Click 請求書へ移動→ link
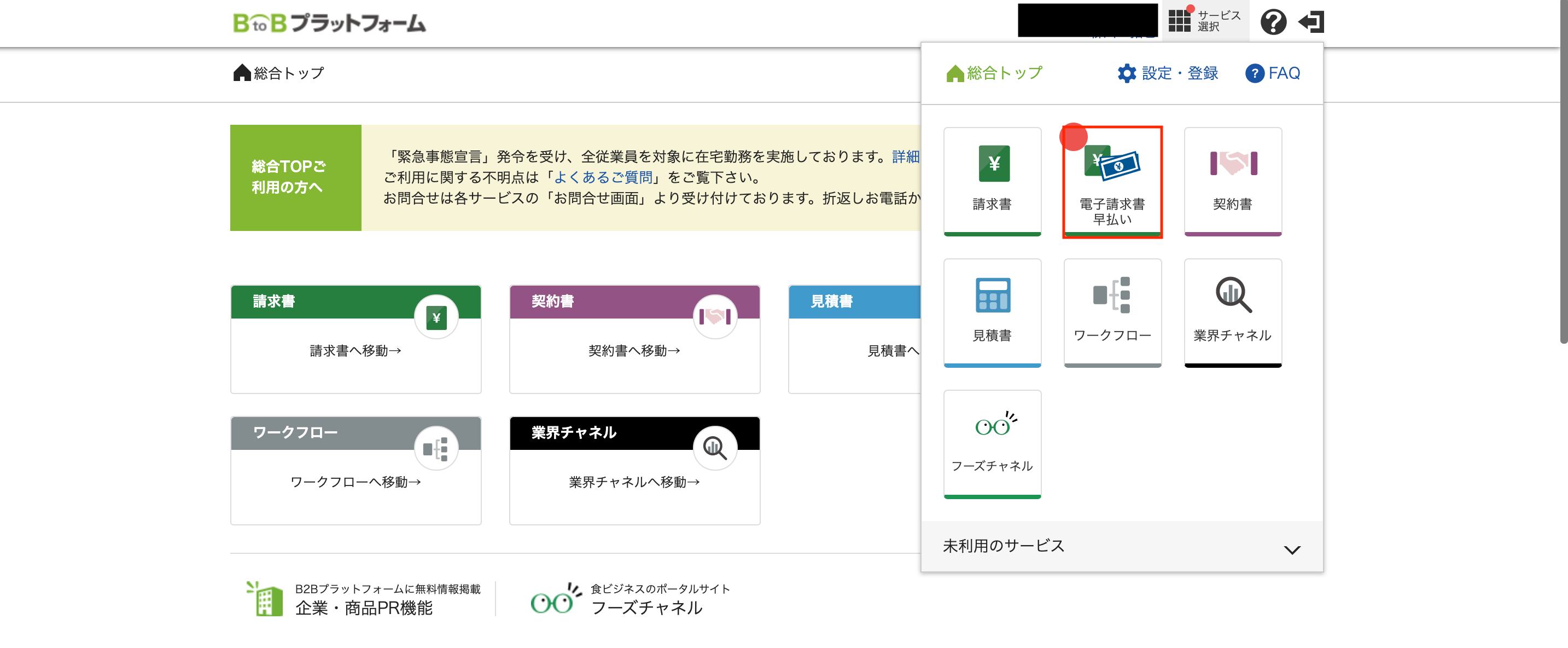The height and width of the screenshot is (648, 1568). (x=355, y=351)
